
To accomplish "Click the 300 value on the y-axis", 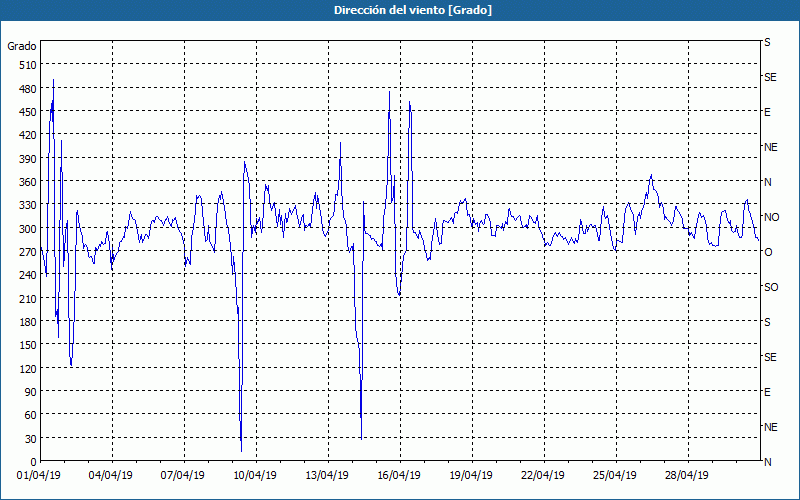I will pos(28,229).
